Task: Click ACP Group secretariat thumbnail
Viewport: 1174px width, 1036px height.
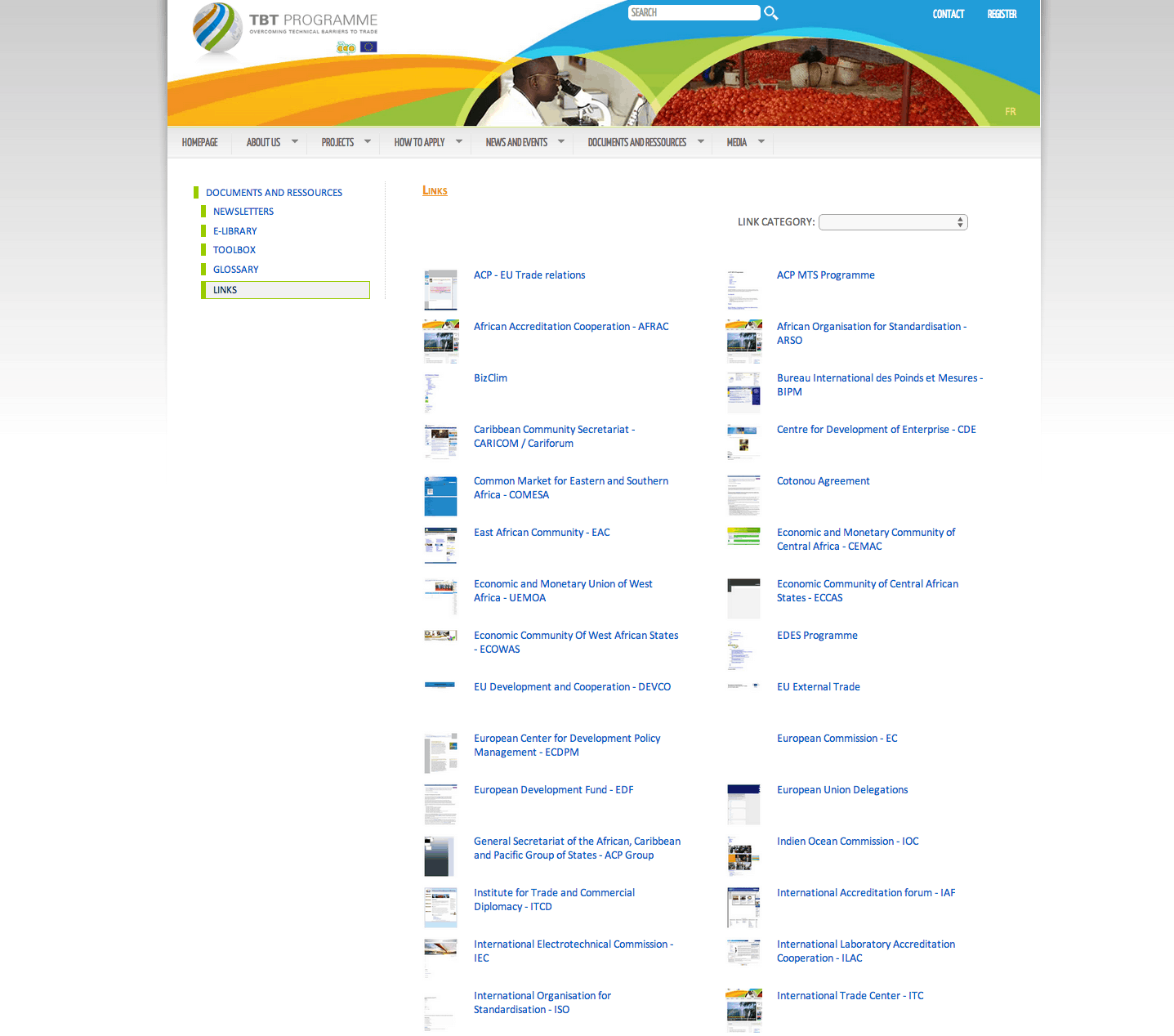Action: click(439, 856)
